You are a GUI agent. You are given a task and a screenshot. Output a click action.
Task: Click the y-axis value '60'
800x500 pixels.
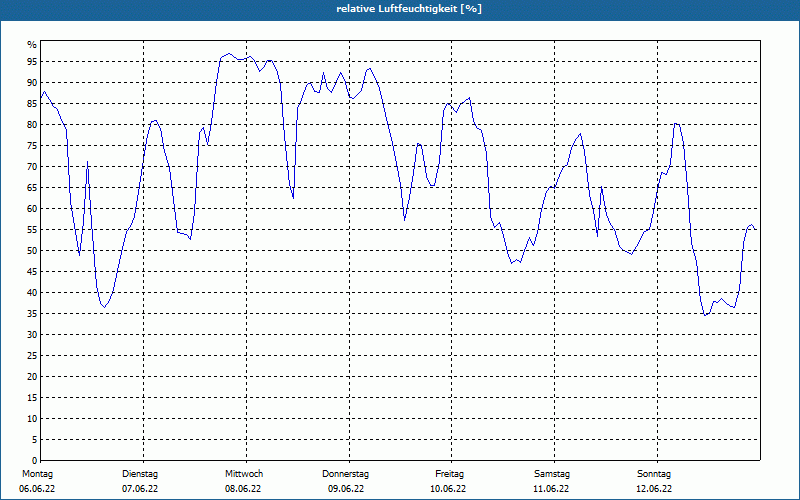(32, 209)
